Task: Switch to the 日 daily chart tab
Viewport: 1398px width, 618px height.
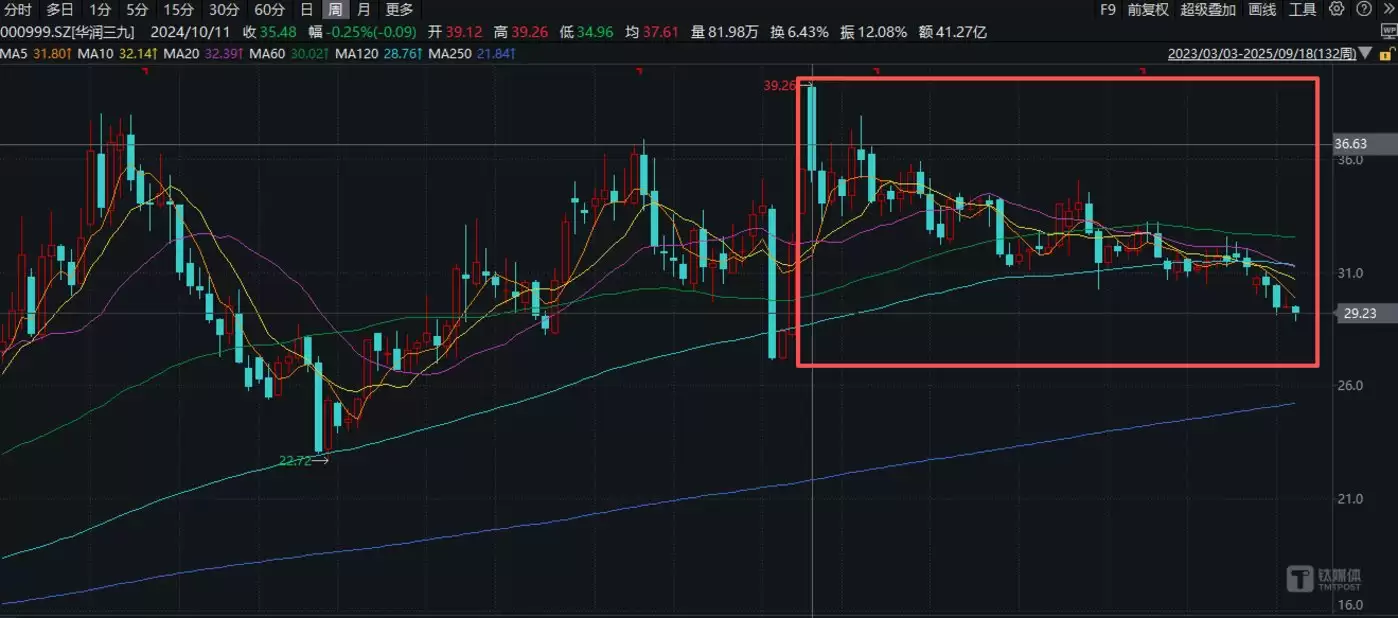Action: coord(307,10)
